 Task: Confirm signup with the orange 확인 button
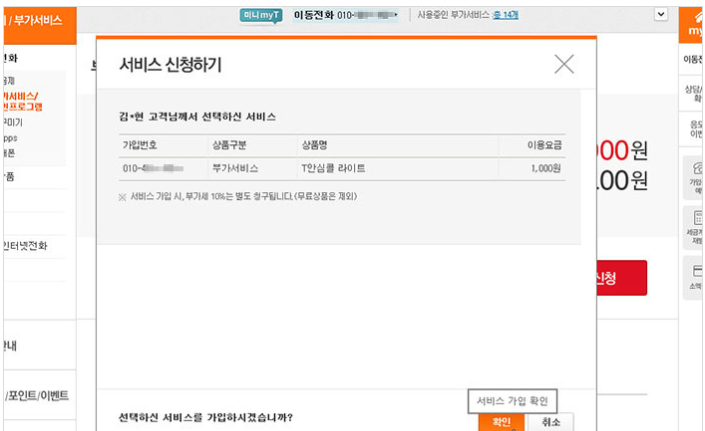click(501, 422)
